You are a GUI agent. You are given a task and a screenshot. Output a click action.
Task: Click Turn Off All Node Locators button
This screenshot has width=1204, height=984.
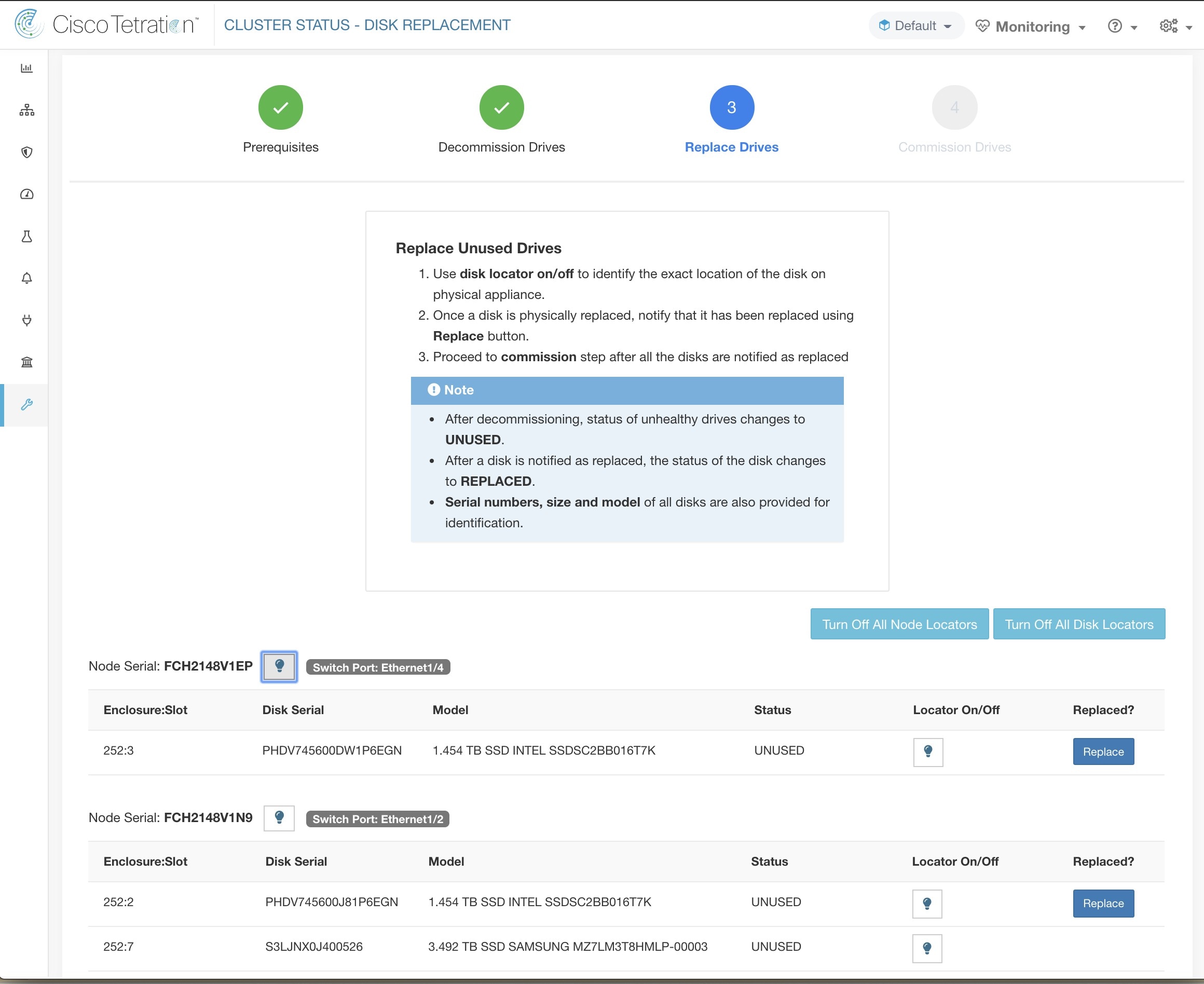(899, 623)
